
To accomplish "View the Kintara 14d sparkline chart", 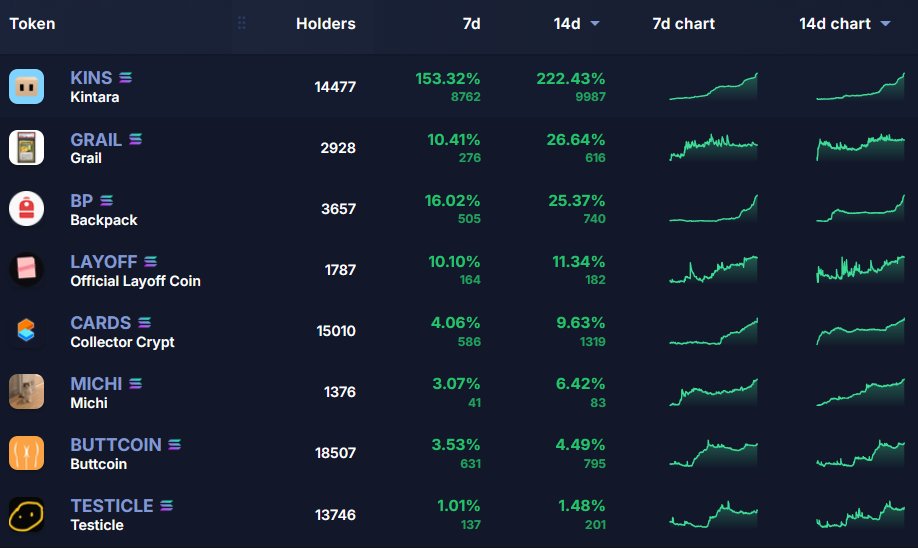I will pyautogui.click(x=860, y=87).
